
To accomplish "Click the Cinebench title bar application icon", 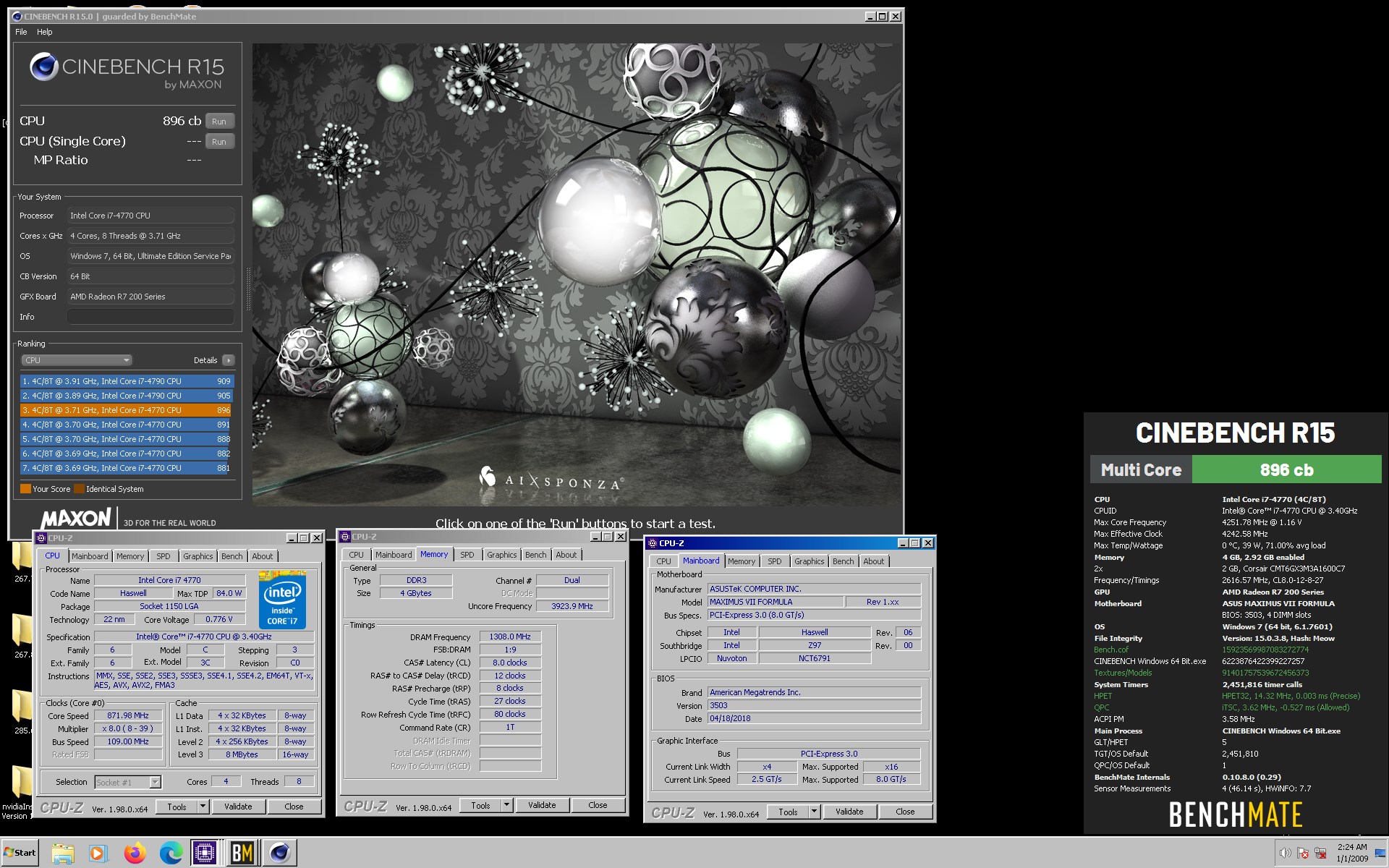I will [17, 17].
